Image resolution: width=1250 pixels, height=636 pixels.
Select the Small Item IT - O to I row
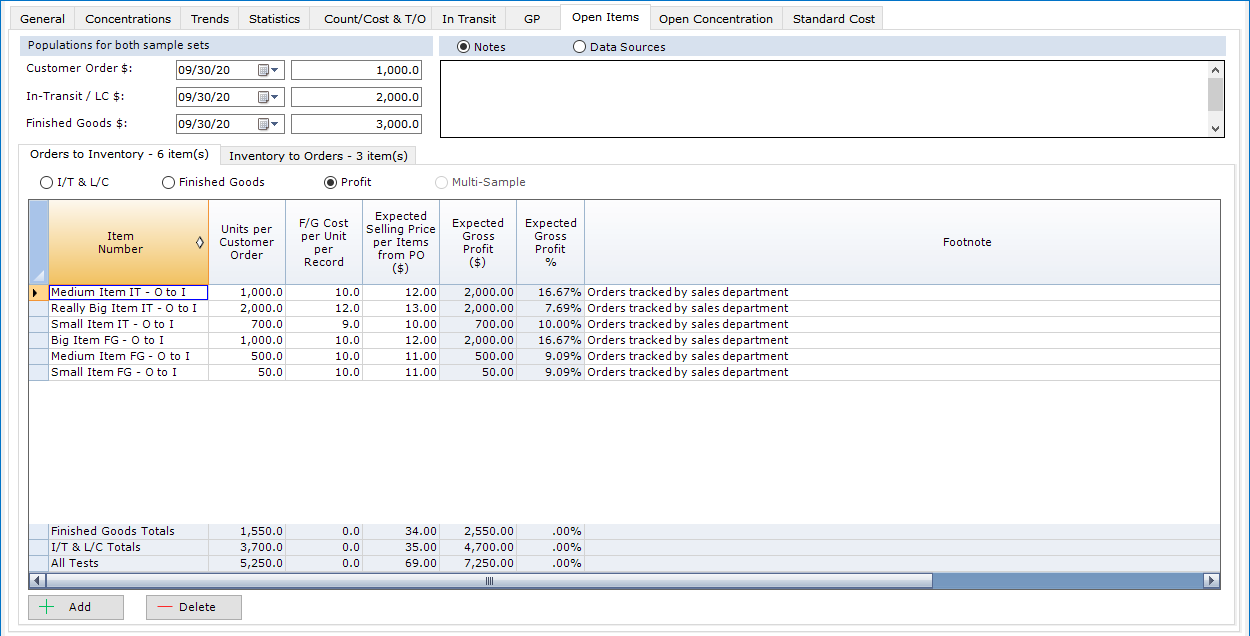coord(110,324)
